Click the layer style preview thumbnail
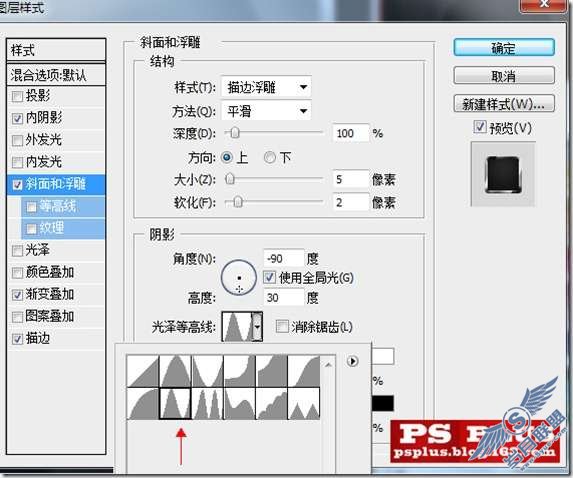The image size is (573, 478). [x=503, y=174]
